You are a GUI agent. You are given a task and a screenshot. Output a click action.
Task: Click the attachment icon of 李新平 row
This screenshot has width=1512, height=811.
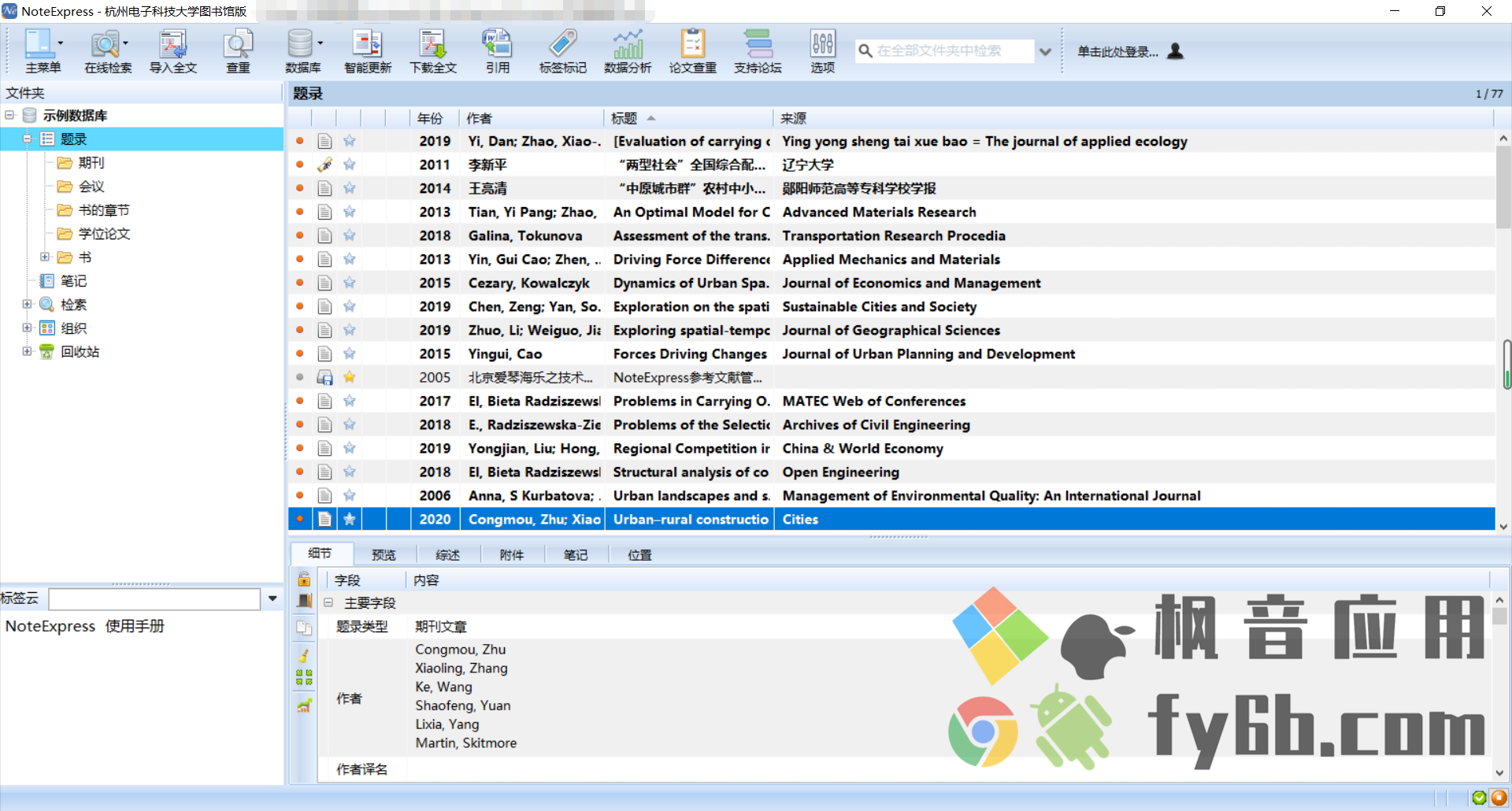pyautogui.click(x=324, y=165)
